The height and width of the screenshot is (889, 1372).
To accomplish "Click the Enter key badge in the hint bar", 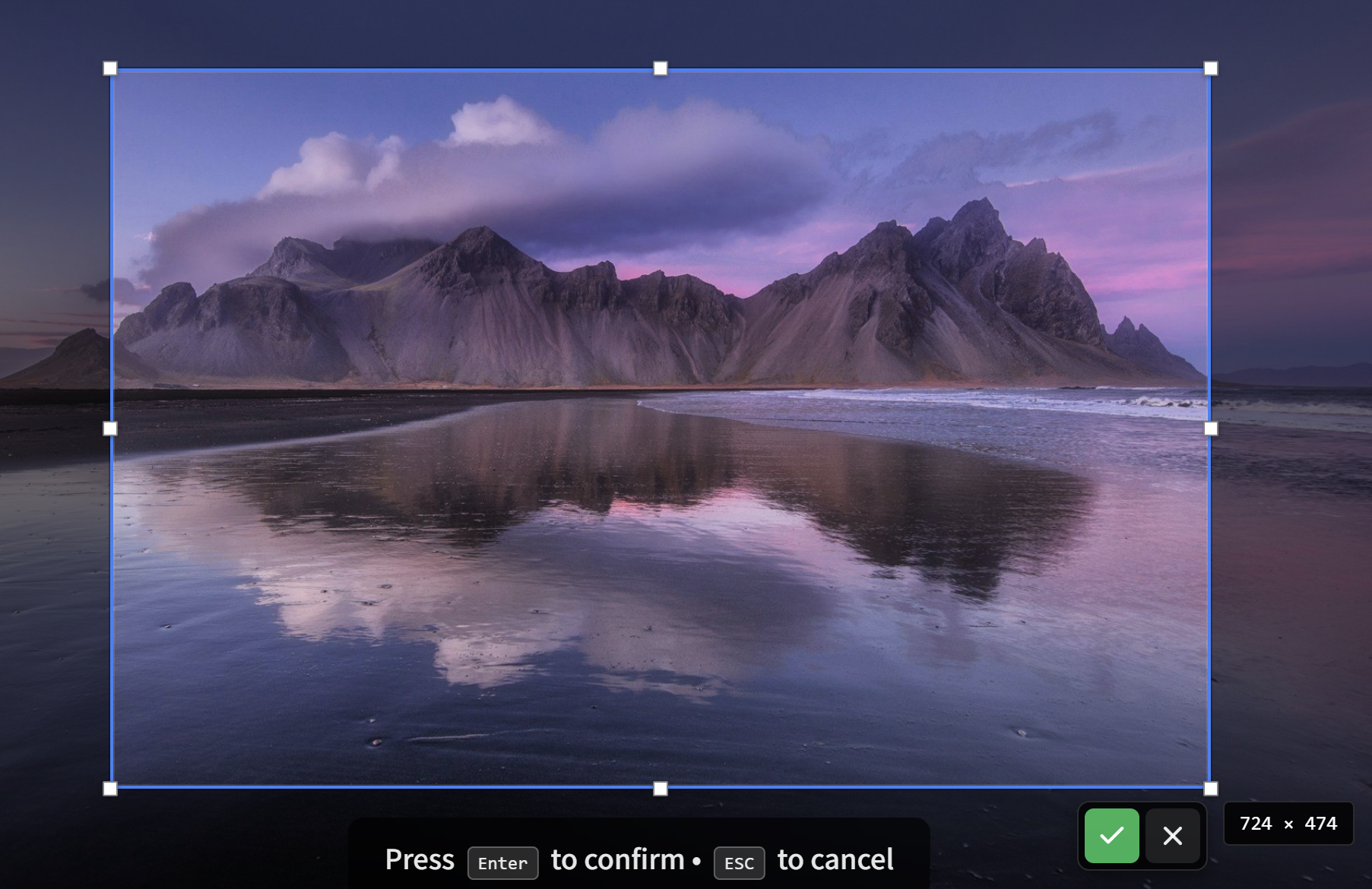I will (502, 863).
